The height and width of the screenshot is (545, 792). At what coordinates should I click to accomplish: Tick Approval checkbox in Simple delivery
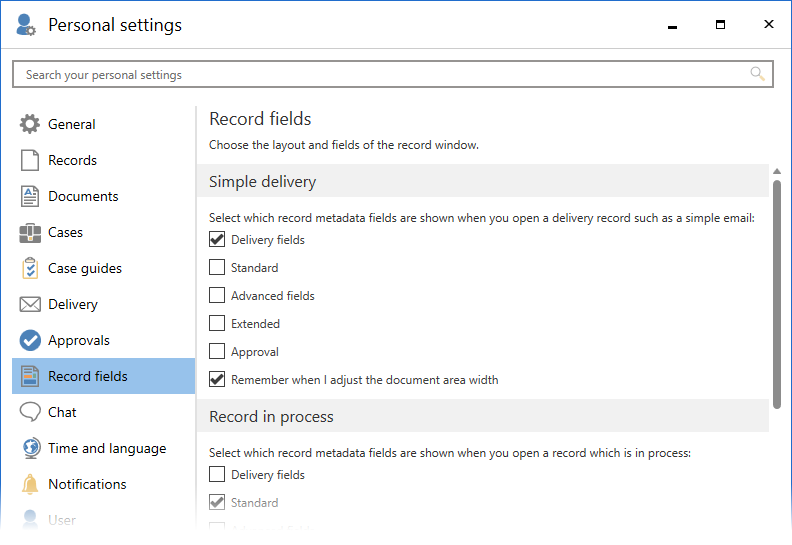[217, 352]
